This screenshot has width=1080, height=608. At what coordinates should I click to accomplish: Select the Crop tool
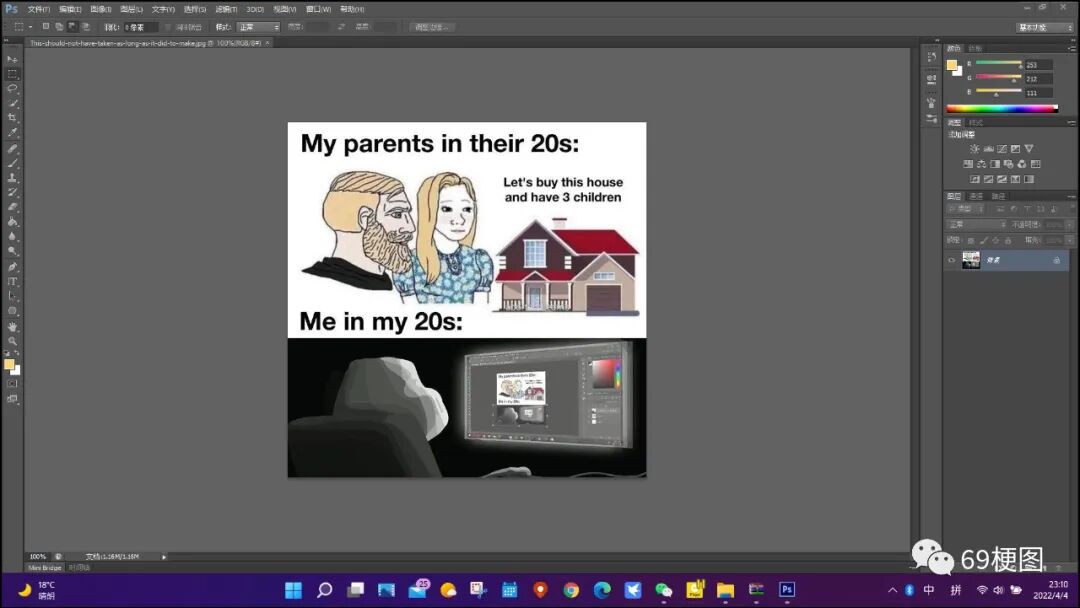click(12, 118)
